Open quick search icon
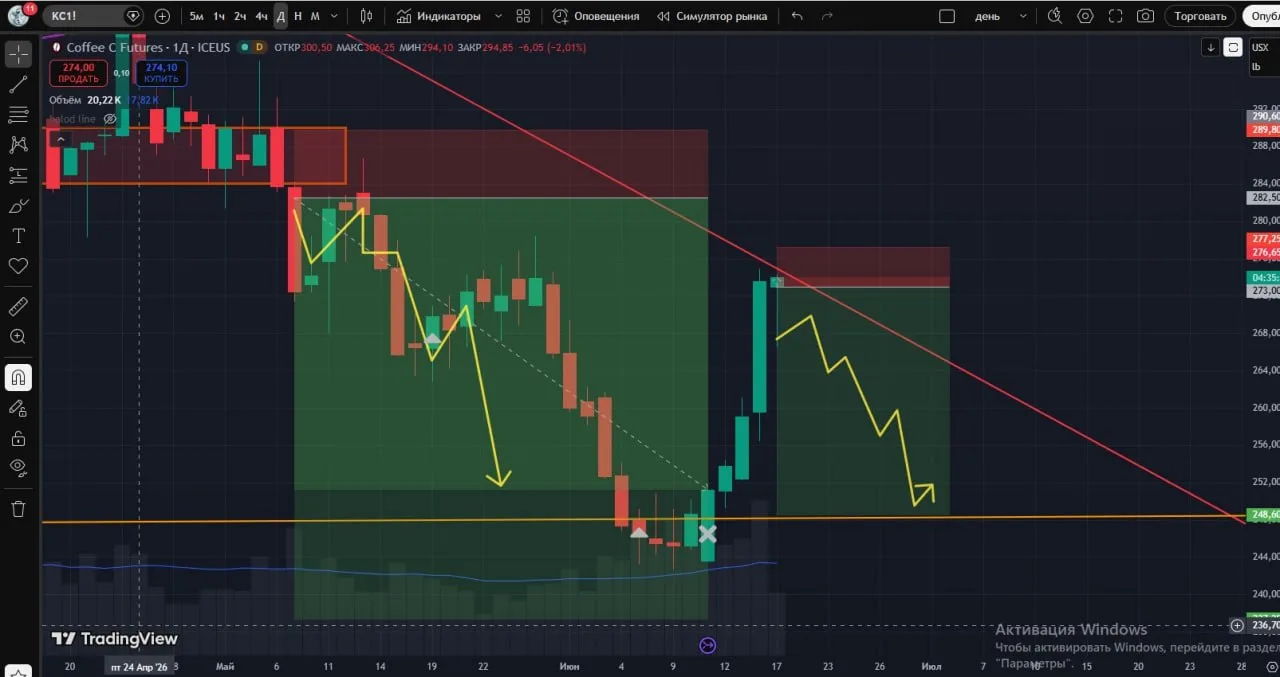The height and width of the screenshot is (677, 1280). pyautogui.click(x=1055, y=16)
